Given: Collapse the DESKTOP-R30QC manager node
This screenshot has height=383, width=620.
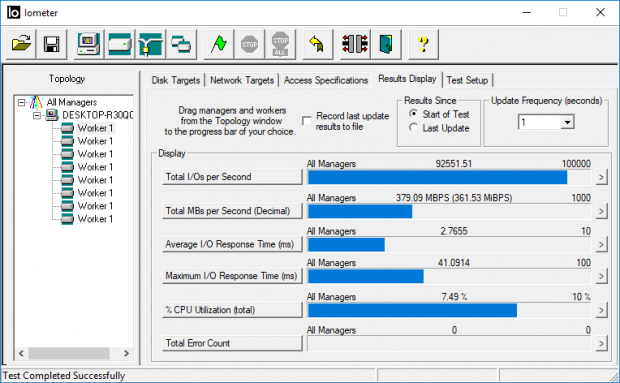Looking at the screenshot, I should tap(37, 116).
